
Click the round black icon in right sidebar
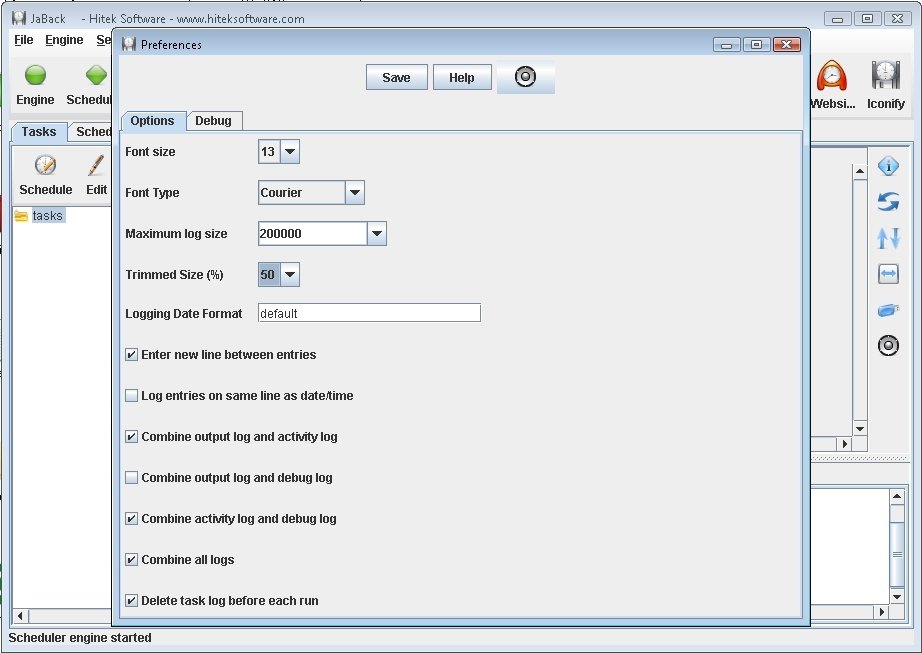tap(888, 346)
